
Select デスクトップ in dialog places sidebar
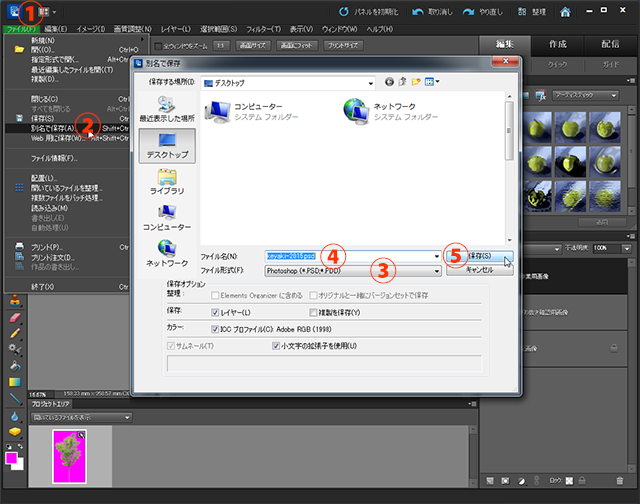pos(167,146)
